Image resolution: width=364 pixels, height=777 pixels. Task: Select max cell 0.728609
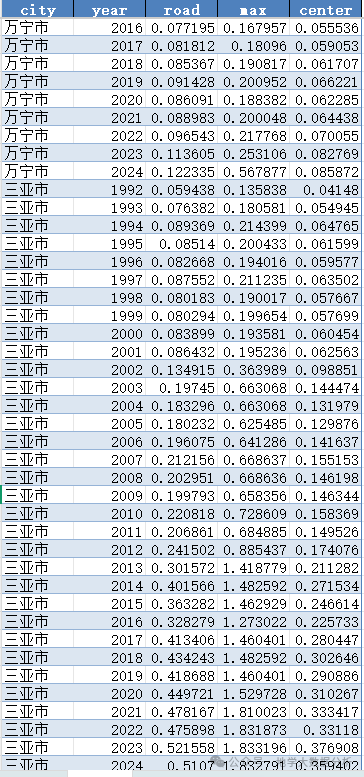pyautogui.click(x=253, y=513)
